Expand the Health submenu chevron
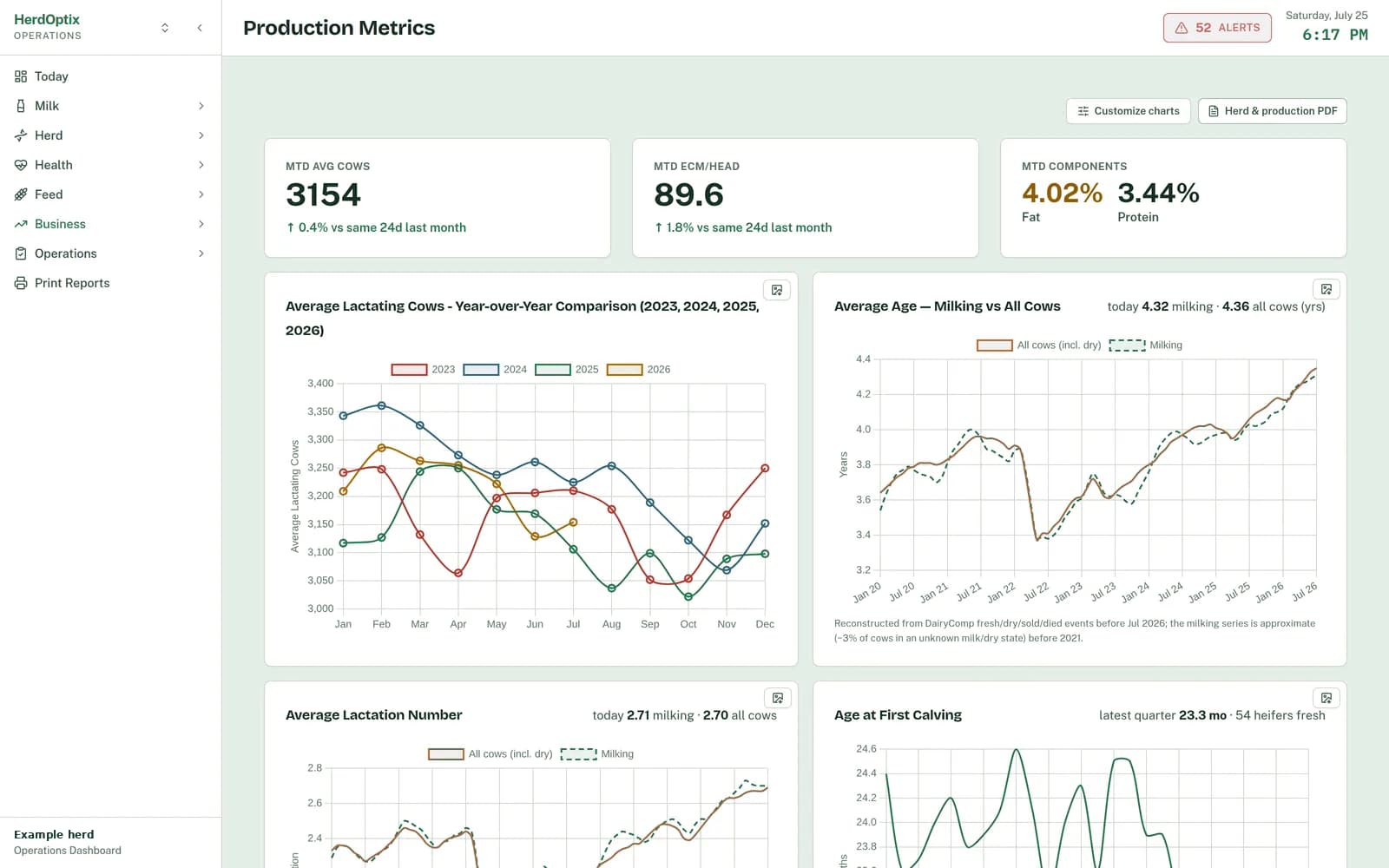The image size is (1389, 868). tap(201, 165)
